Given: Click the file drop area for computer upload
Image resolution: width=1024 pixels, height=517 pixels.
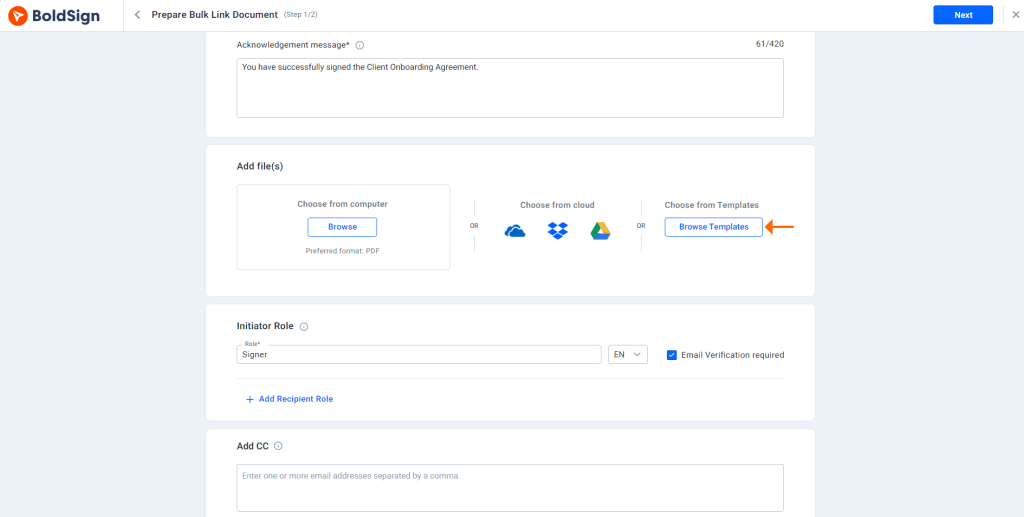Looking at the screenshot, I should (344, 227).
